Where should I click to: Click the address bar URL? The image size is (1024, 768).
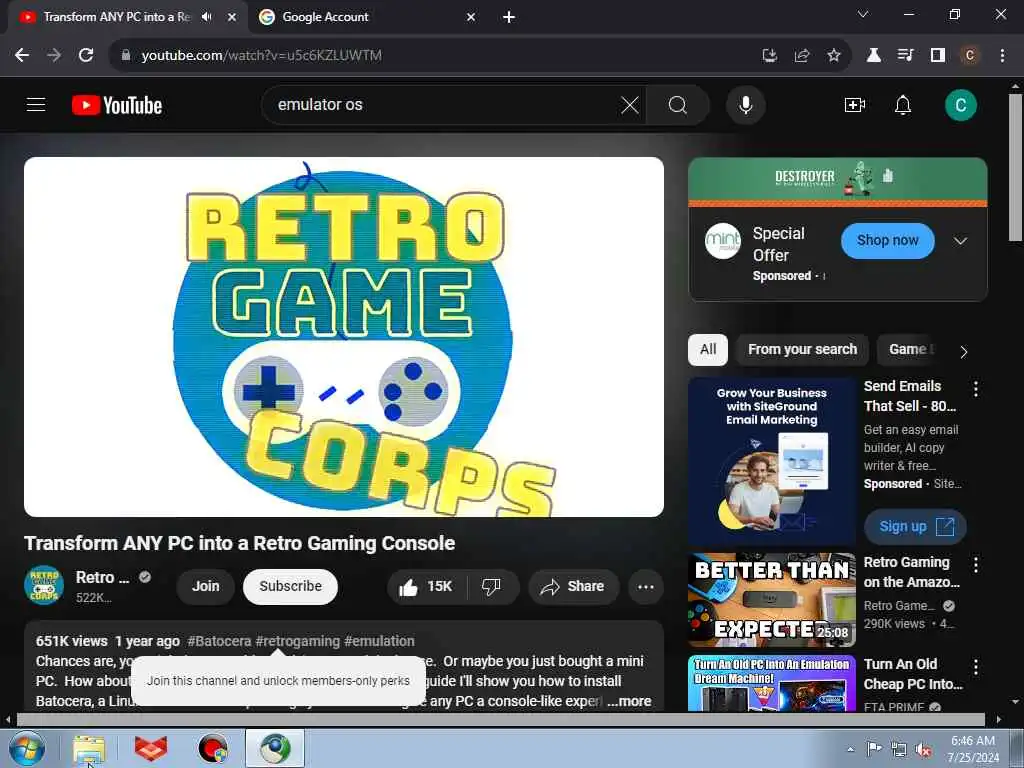(261, 56)
